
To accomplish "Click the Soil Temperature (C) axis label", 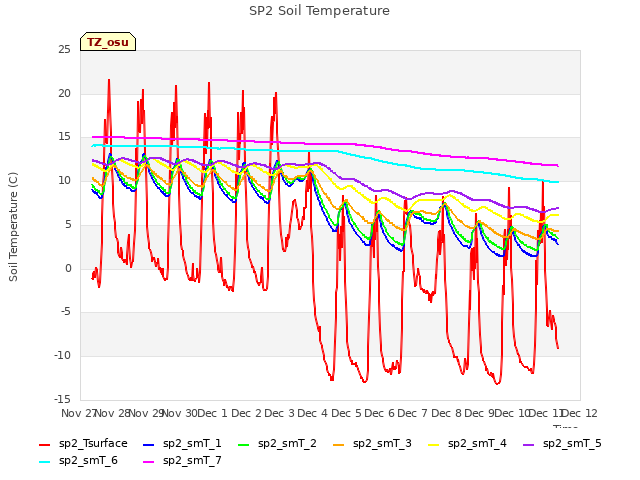I will point(13,227).
